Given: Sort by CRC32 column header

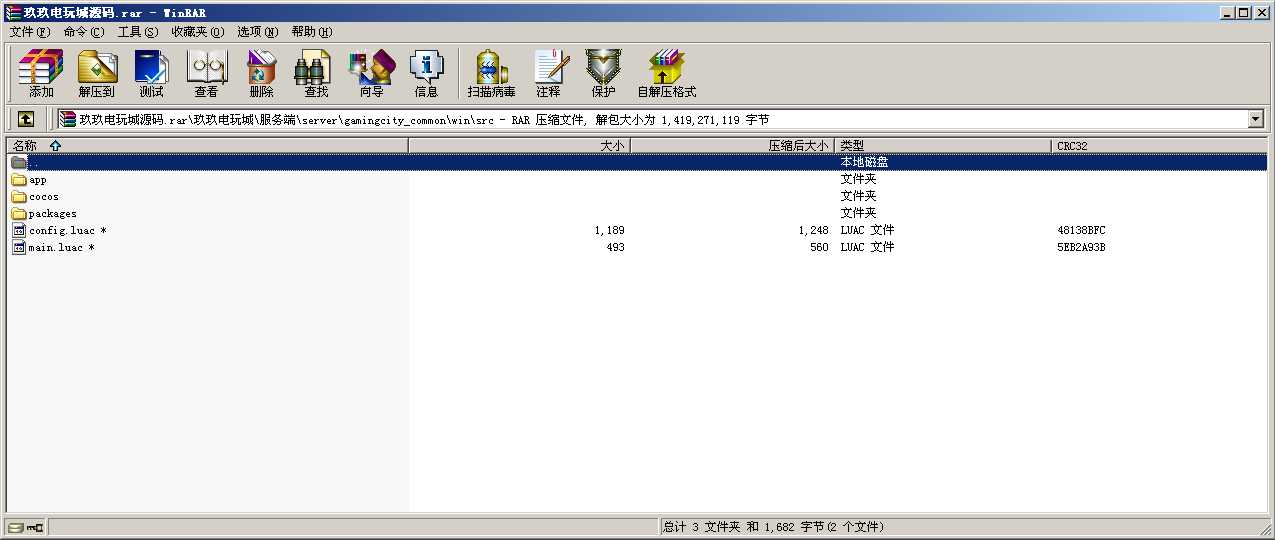Looking at the screenshot, I should point(1160,146).
